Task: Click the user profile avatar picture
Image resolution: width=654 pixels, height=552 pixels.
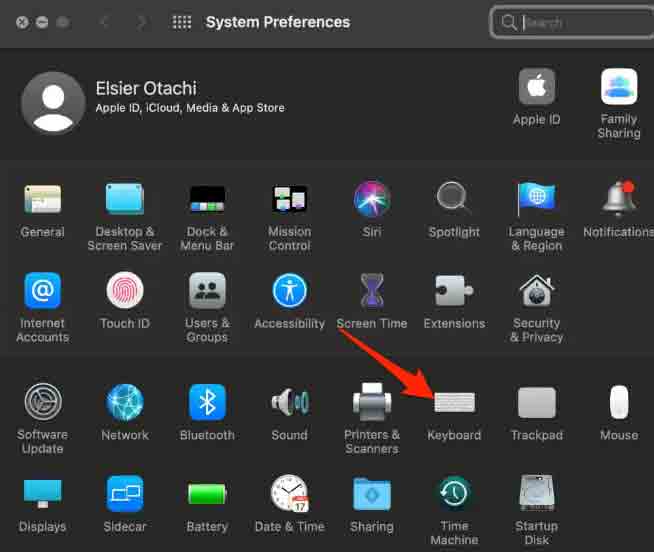Action: click(x=53, y=103)
